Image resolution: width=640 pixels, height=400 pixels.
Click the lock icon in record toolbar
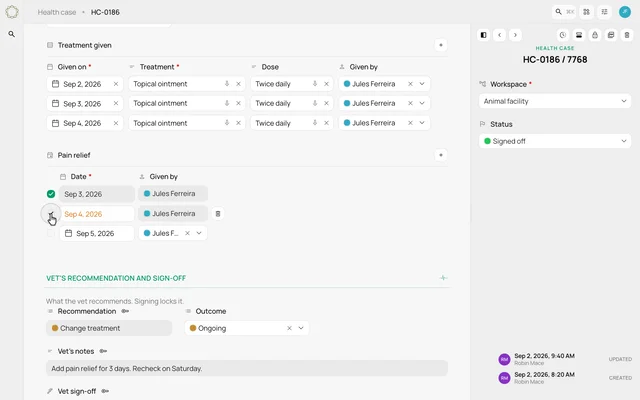click(595, 35)
